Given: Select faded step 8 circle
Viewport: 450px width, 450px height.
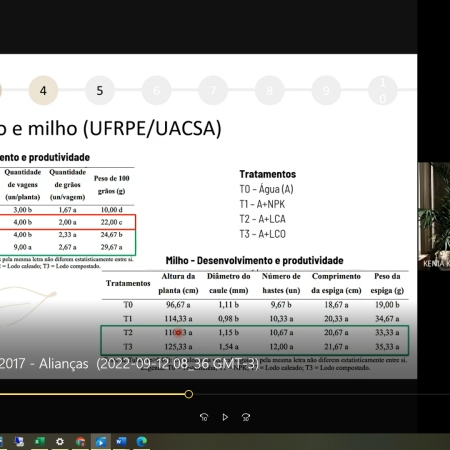Looking at the screenshot, I should pos(270,90).
